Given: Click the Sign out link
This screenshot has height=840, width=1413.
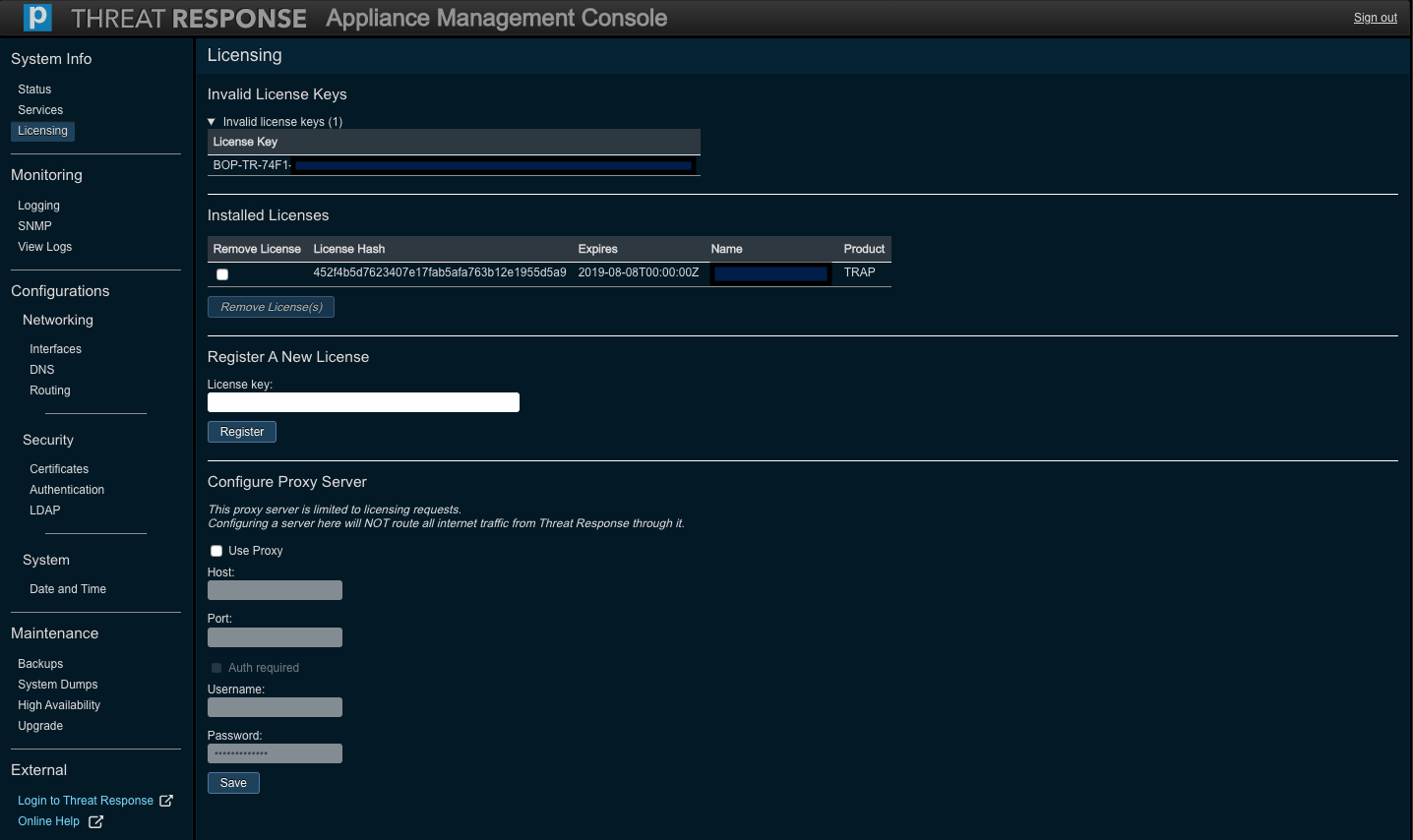Looking at the screenshot, I should click(x=1376, y=18).
